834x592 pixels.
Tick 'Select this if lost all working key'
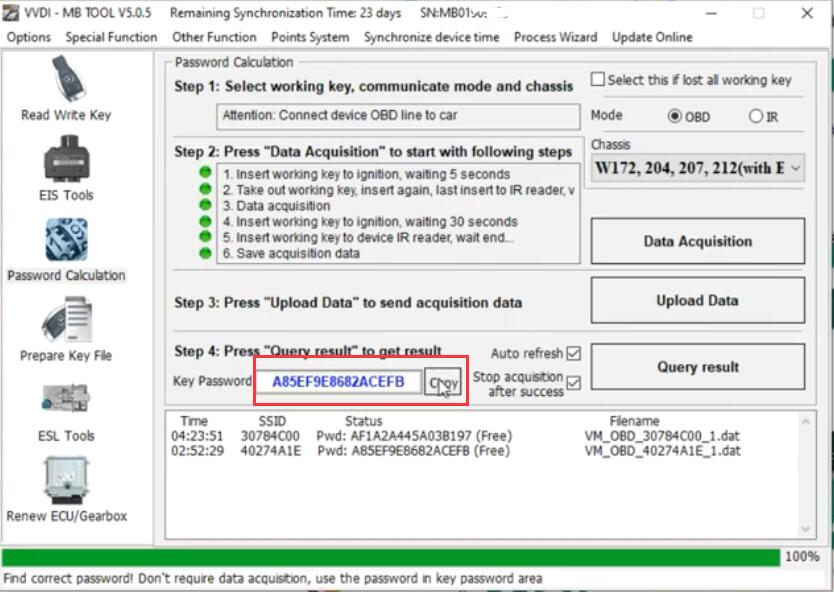[x=598, y=79]
